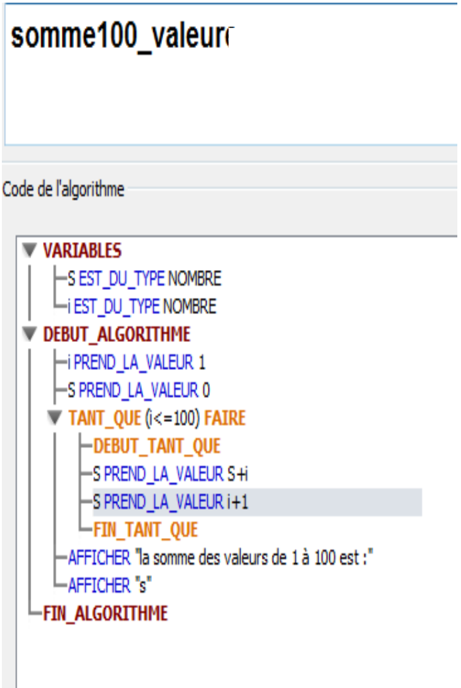Select the FIN_ALGORITHME line

105,613
